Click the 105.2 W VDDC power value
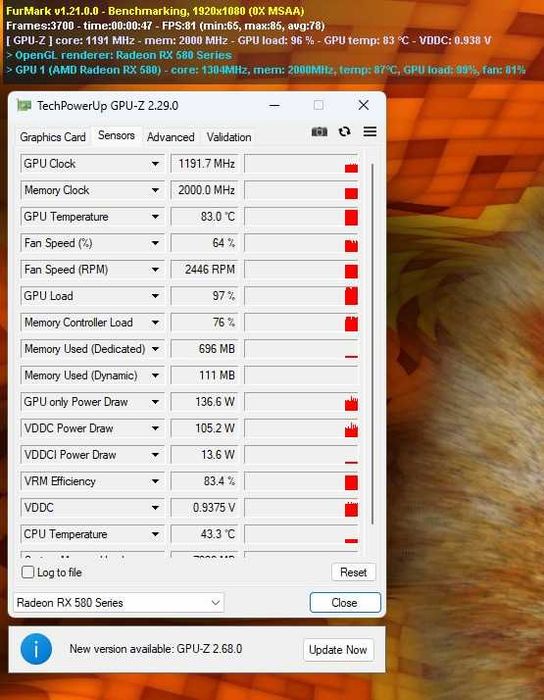This screenshot has width=544, height=700. click(205, 428)
